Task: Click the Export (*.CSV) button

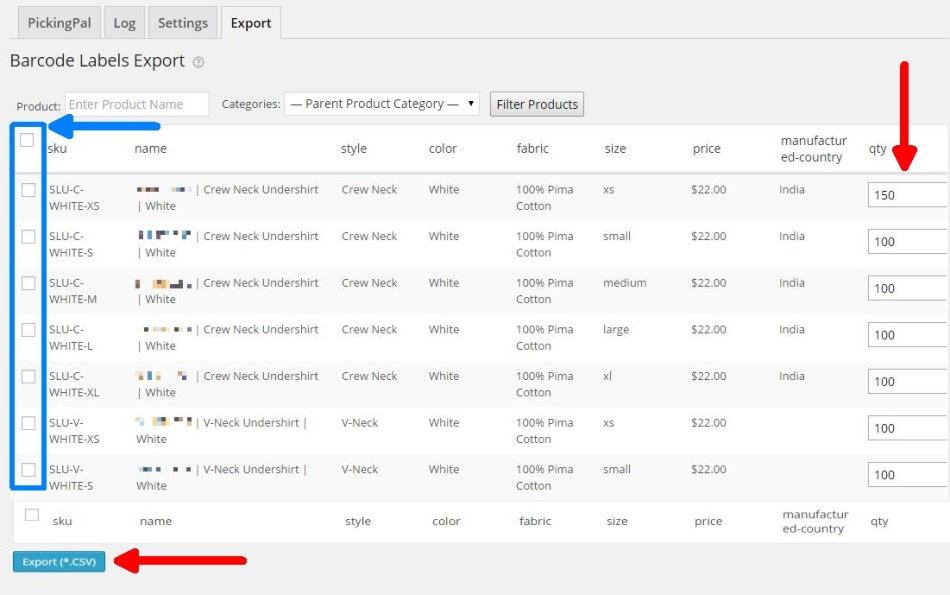Action: 57,562
